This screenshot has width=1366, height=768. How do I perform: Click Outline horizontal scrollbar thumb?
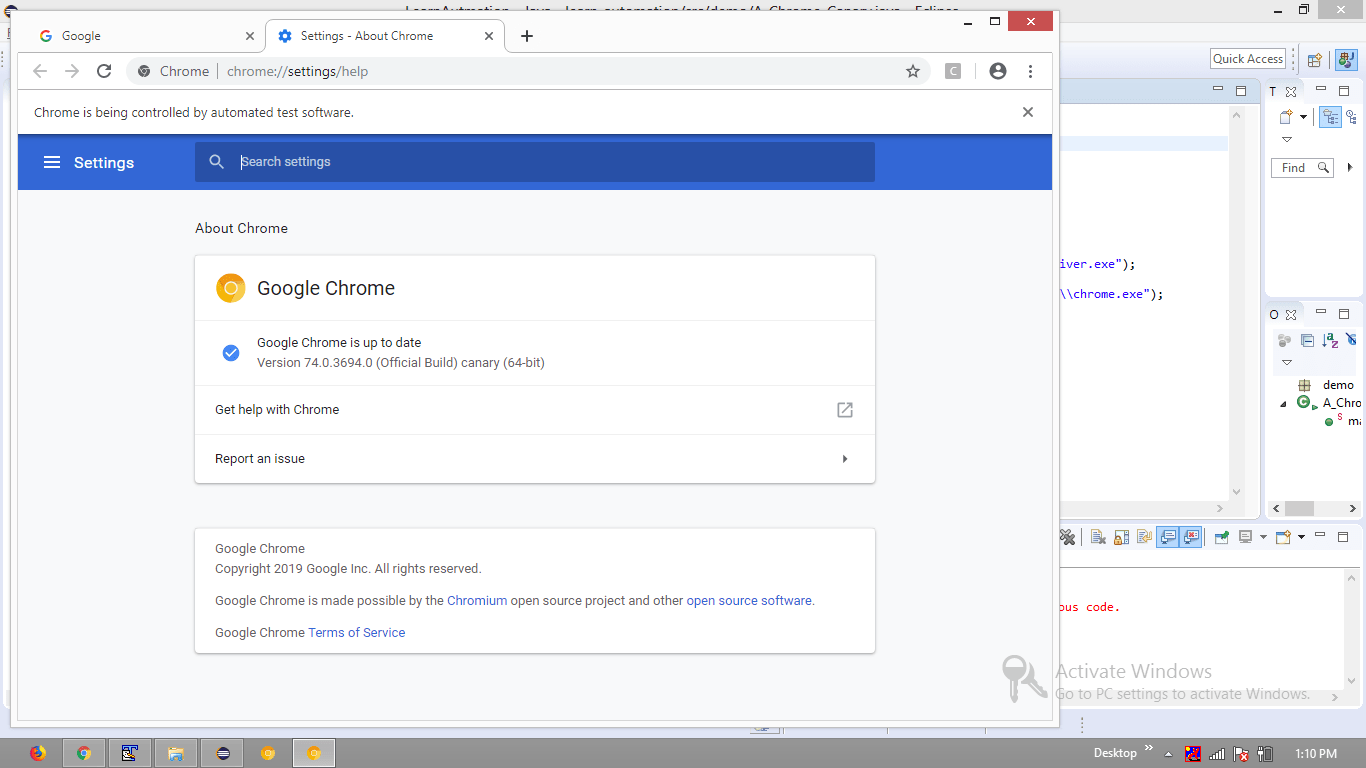click(1299, 508)
